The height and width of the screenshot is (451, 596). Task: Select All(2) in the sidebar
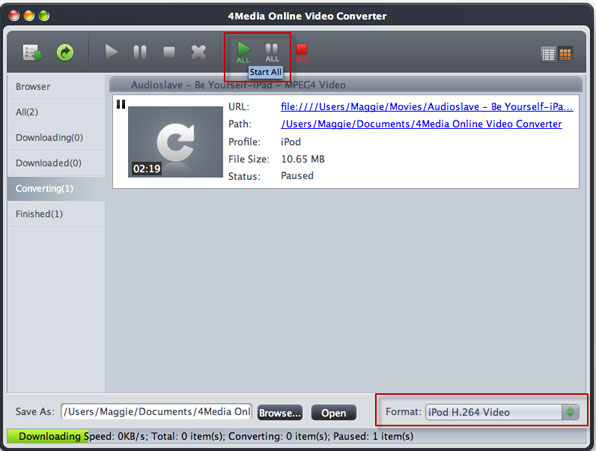click(56, 112)
